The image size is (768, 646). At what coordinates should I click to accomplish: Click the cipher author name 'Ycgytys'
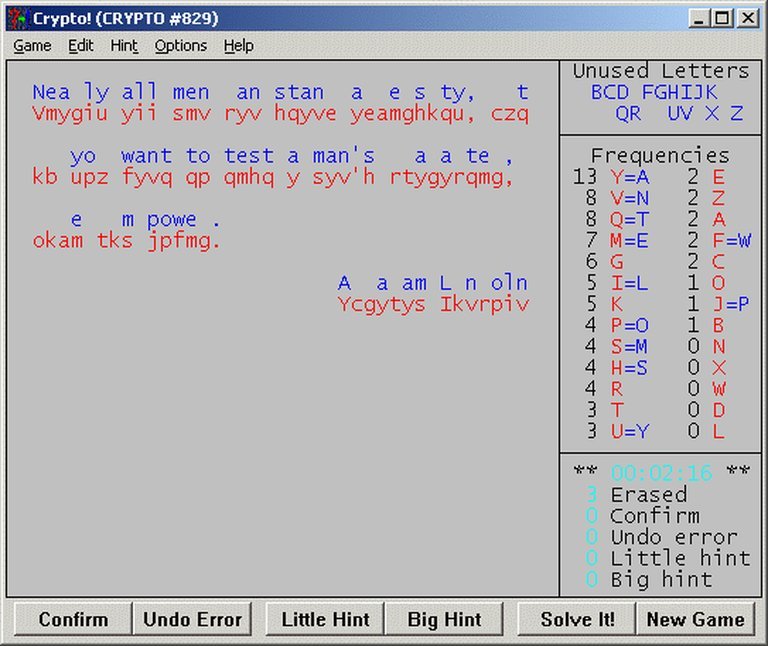click(382, 304)
